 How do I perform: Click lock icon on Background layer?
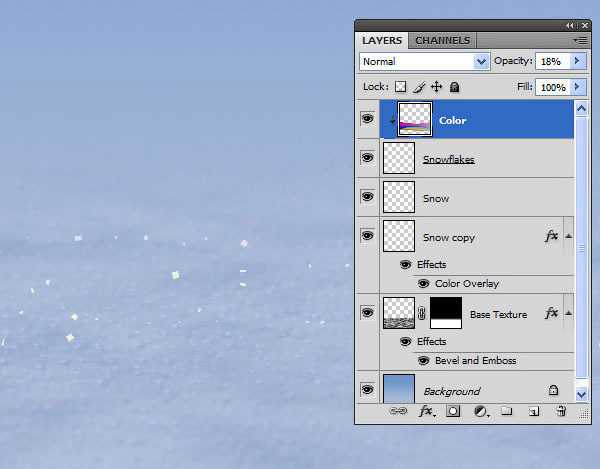point(553,390)
